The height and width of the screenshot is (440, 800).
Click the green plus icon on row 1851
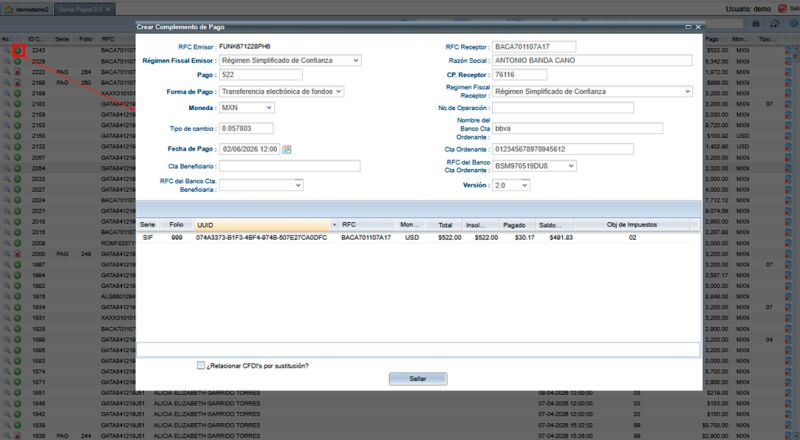pyautogui.click(x=17, y=393)
